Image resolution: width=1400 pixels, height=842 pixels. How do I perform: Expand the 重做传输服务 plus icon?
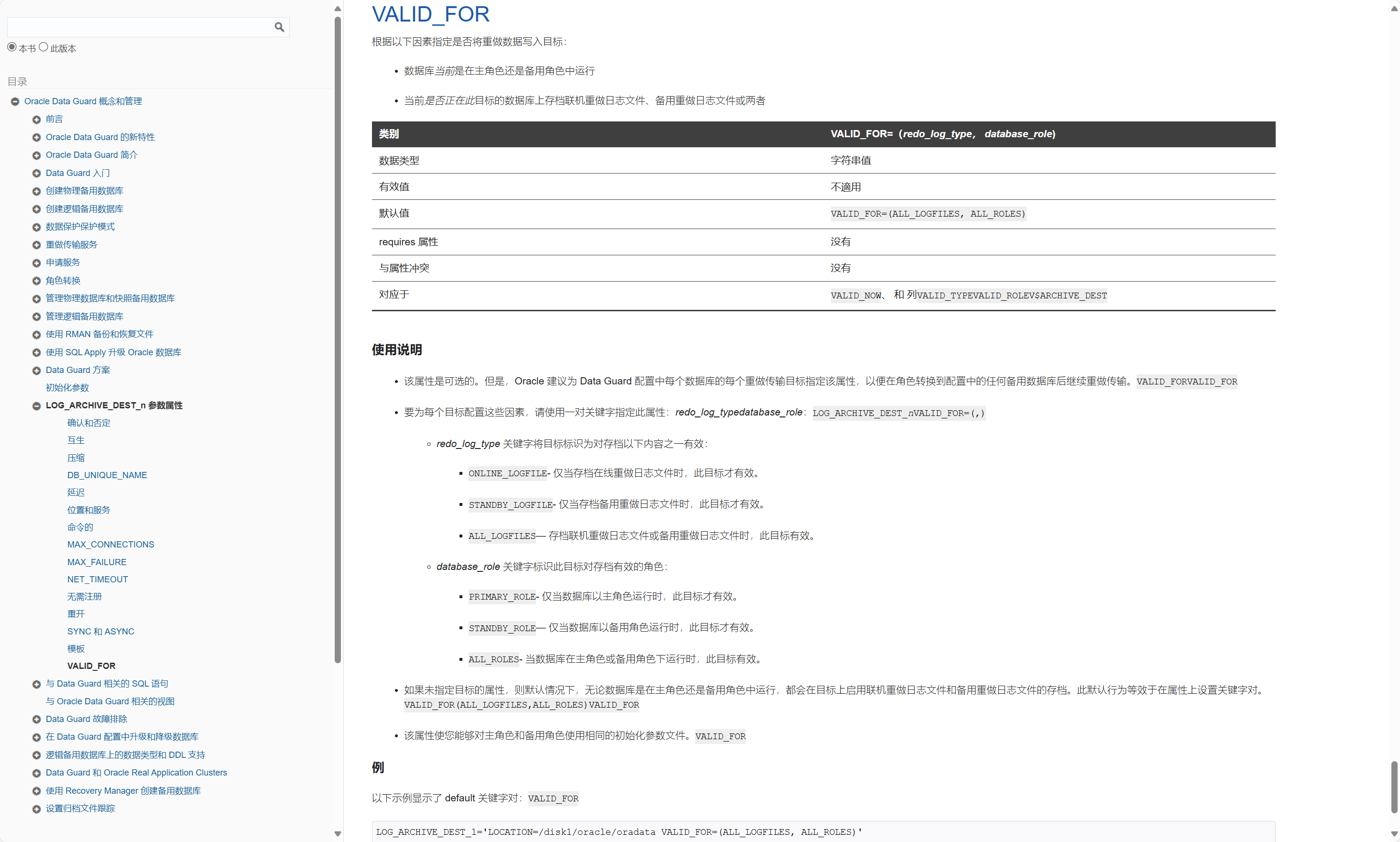(36, 245)
